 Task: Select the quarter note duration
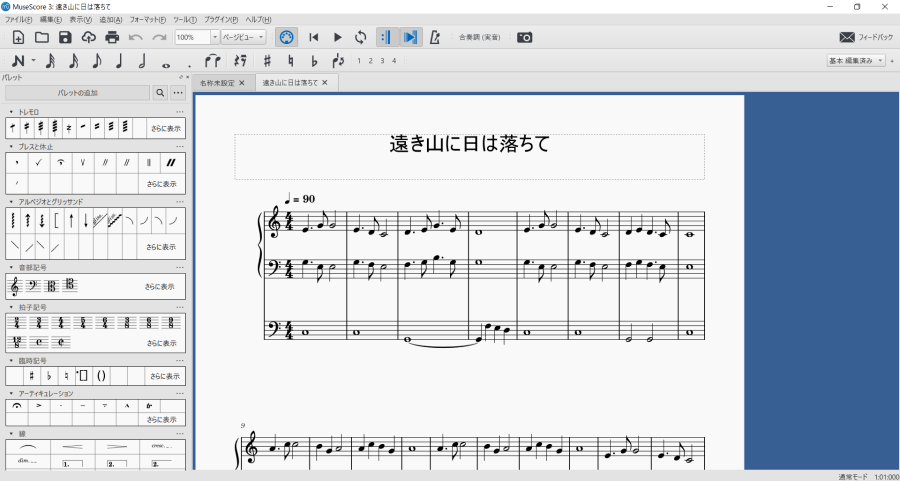[119, 60]
